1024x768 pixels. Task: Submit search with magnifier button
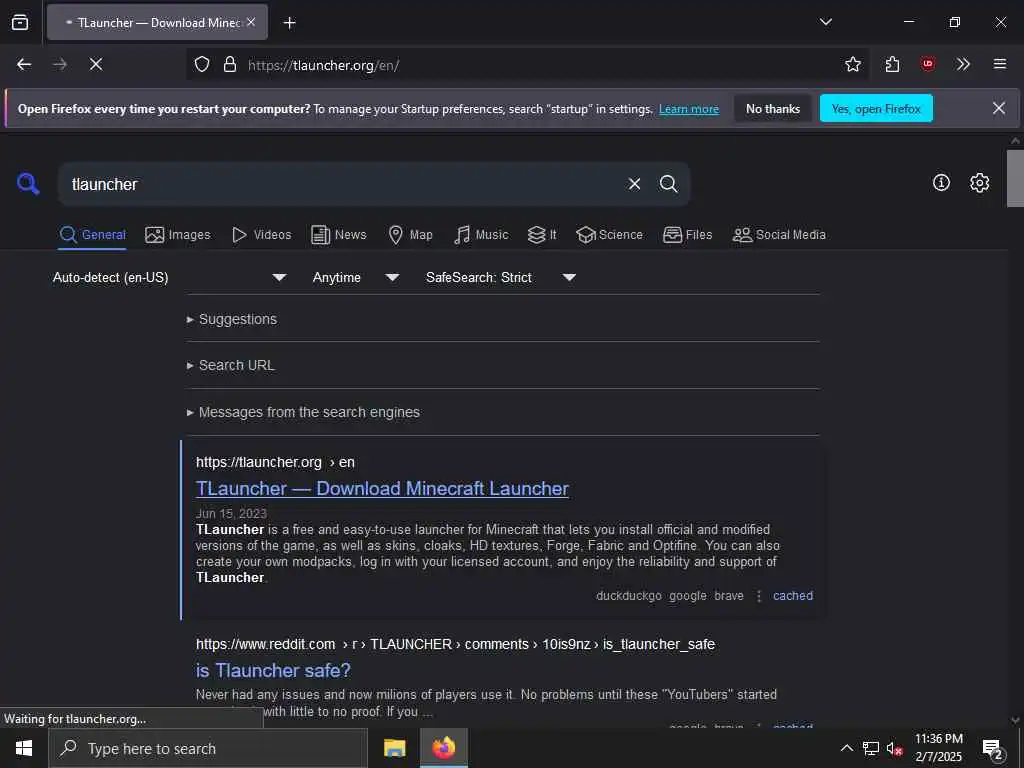pyautogui.click(x=668, y=184)
